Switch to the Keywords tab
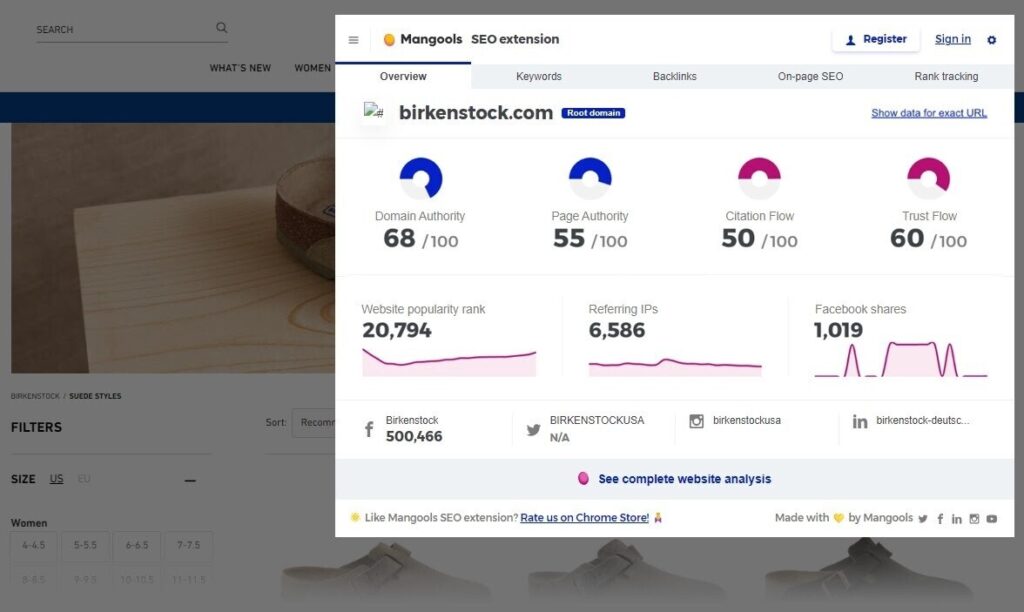The width and height of the screenshot is (1024, 612). point(539,76)
